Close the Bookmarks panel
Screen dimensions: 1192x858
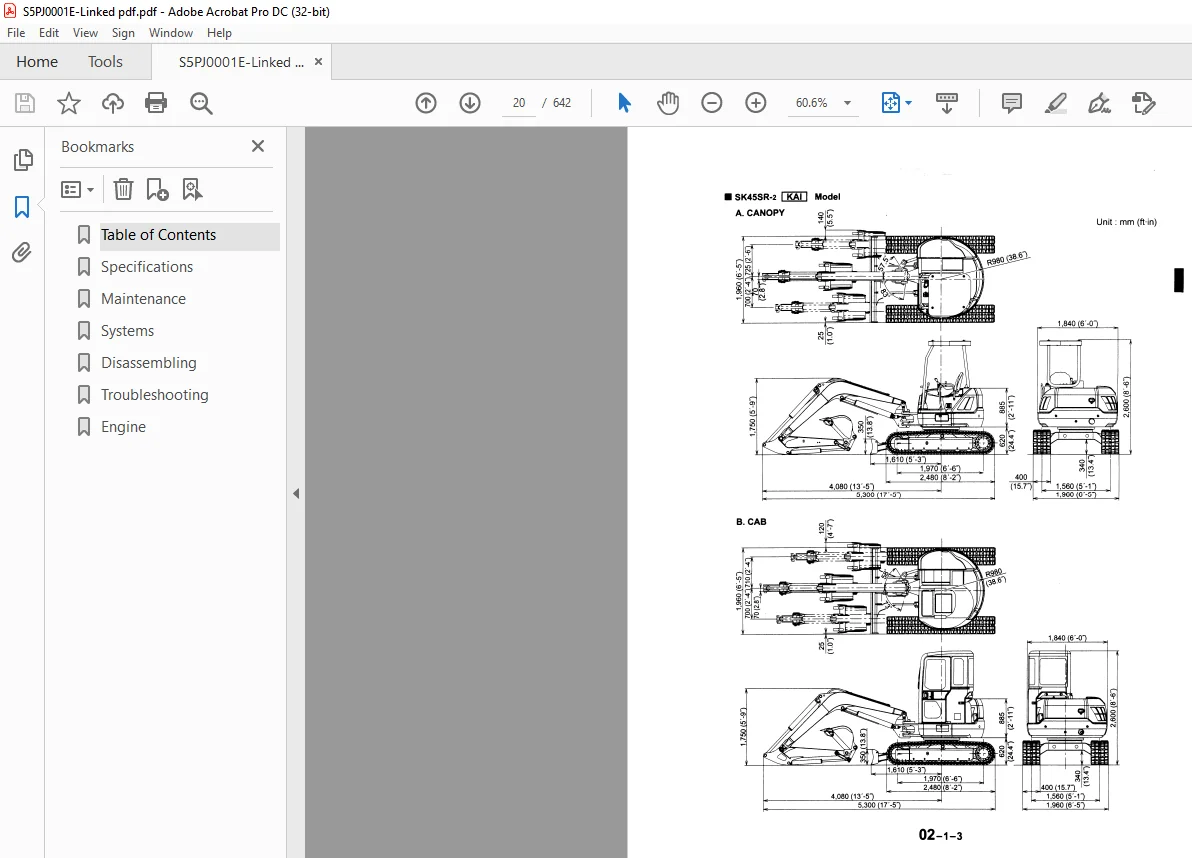point(258,146)
